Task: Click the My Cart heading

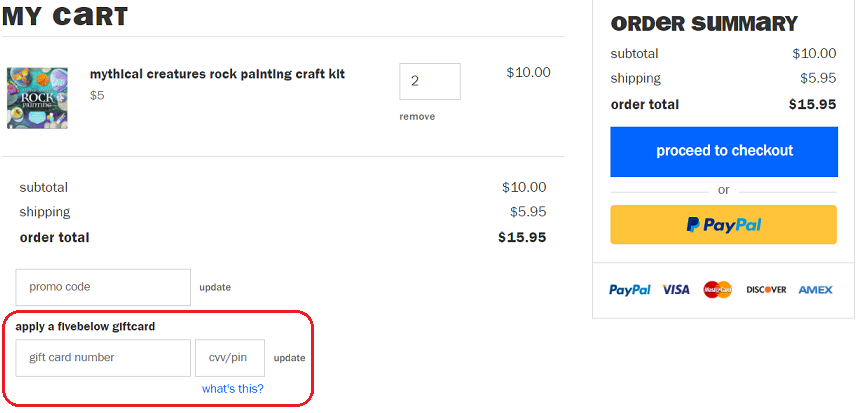Action: [65, 17]
